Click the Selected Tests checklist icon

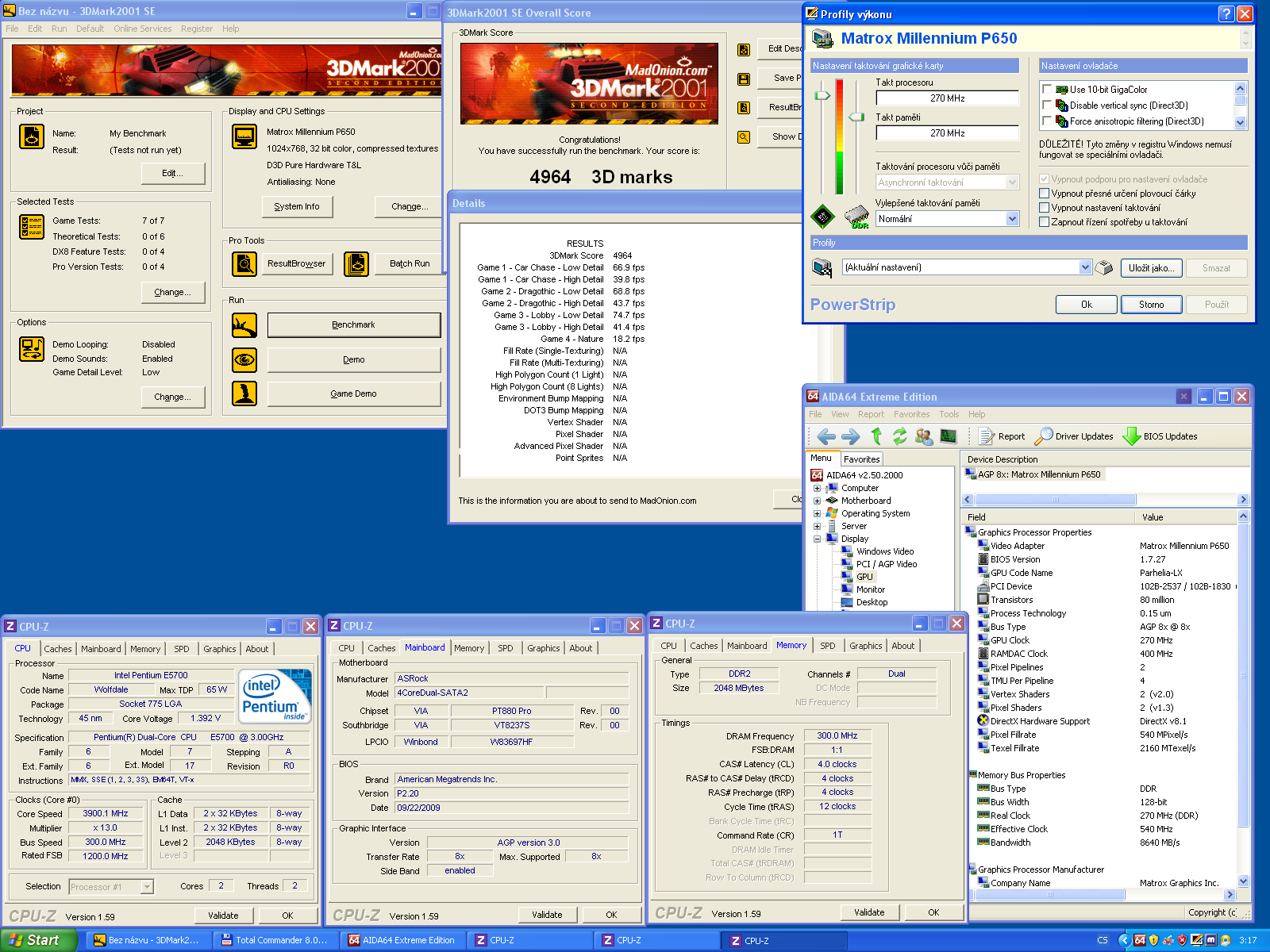click(x=32, y=227)
